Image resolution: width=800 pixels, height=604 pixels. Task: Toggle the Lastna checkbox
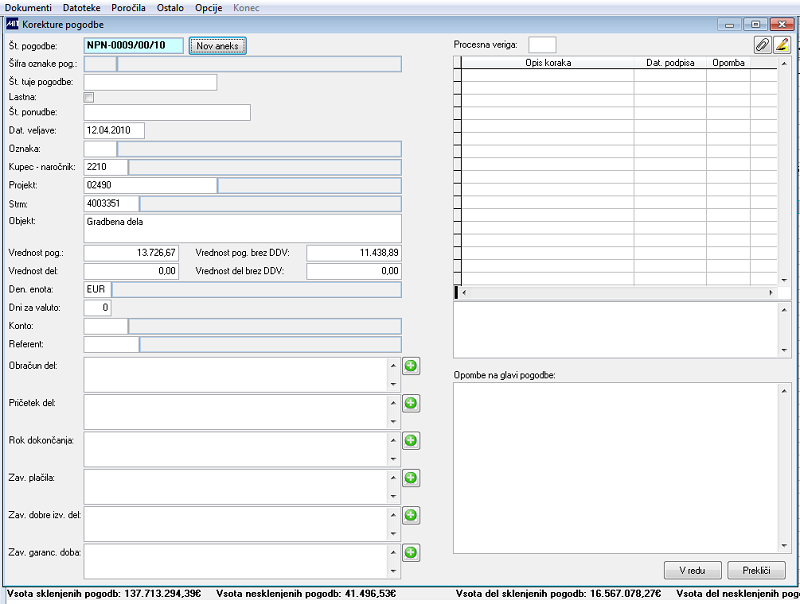(89, 97)
